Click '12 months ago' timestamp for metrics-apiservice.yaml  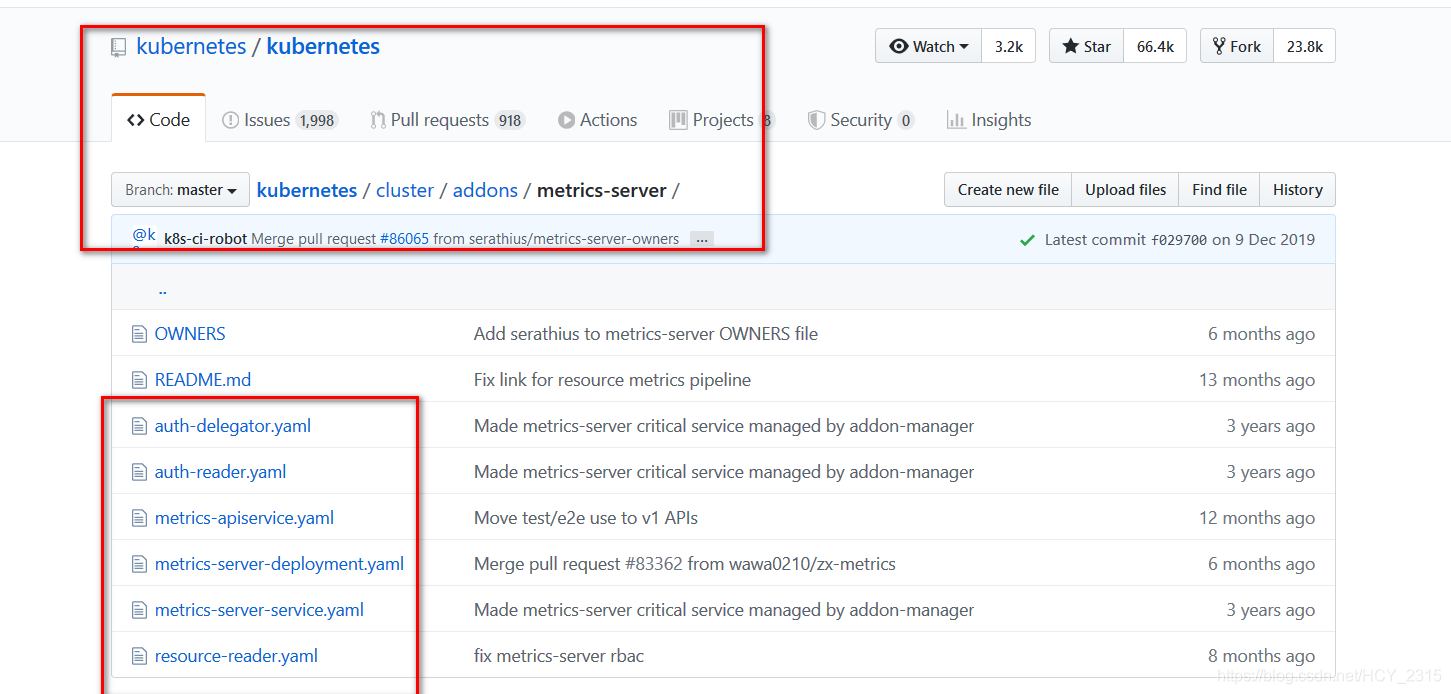pos(1257,518)
